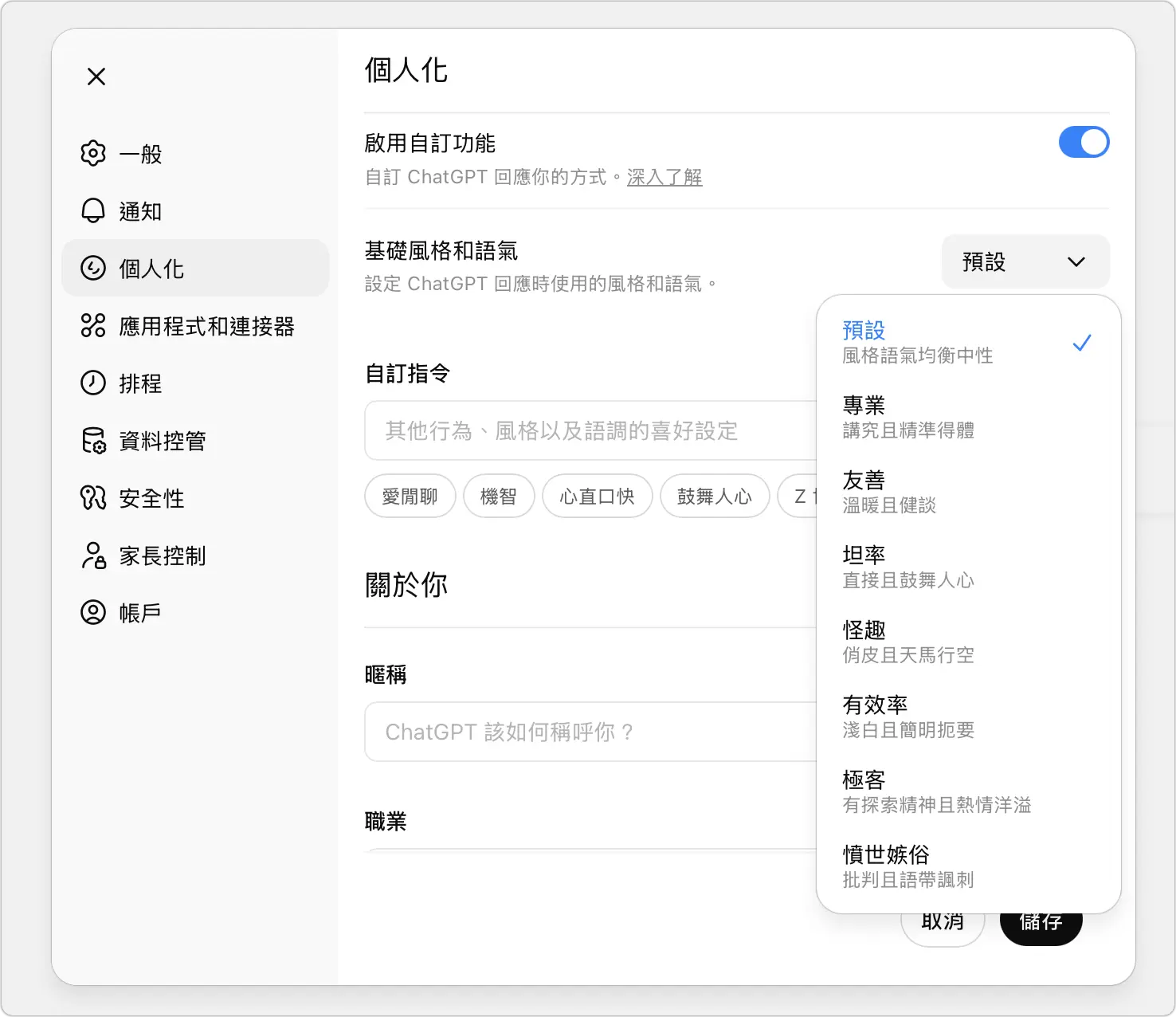This screenshot has width=1176, height=1017.
Task: Close the settings dialog with the X icon
Action: tap(96, 77)
